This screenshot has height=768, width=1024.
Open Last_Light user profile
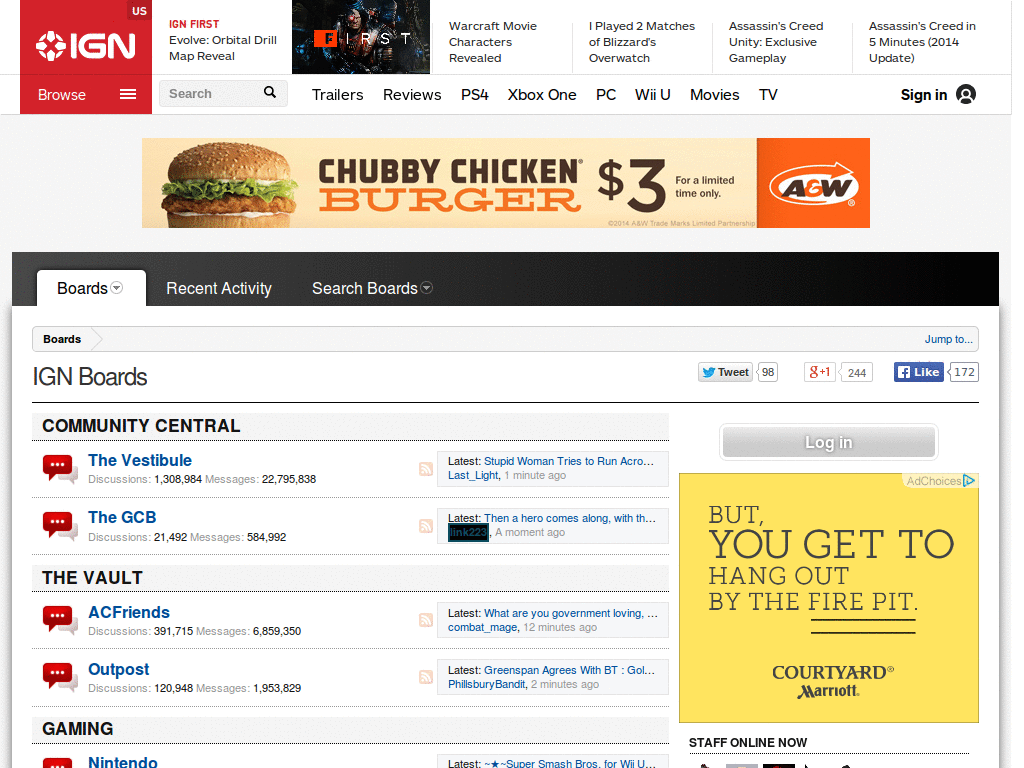(x=473, y=475)
